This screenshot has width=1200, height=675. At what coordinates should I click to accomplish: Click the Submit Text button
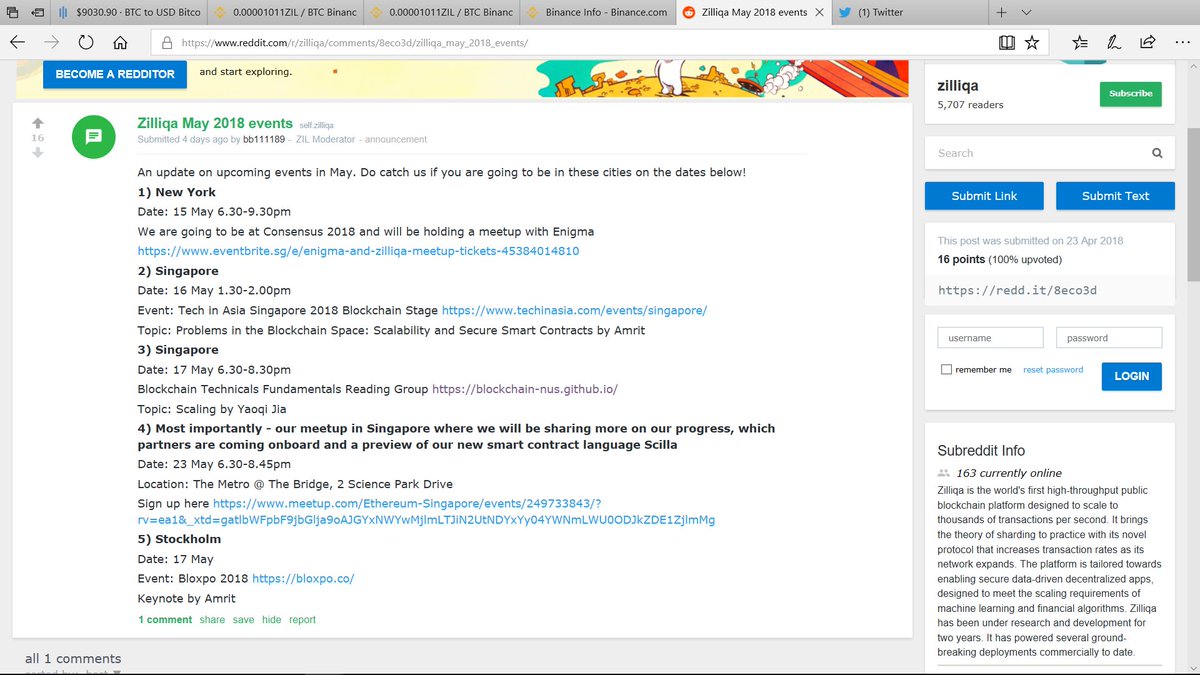coord(1115,196)
